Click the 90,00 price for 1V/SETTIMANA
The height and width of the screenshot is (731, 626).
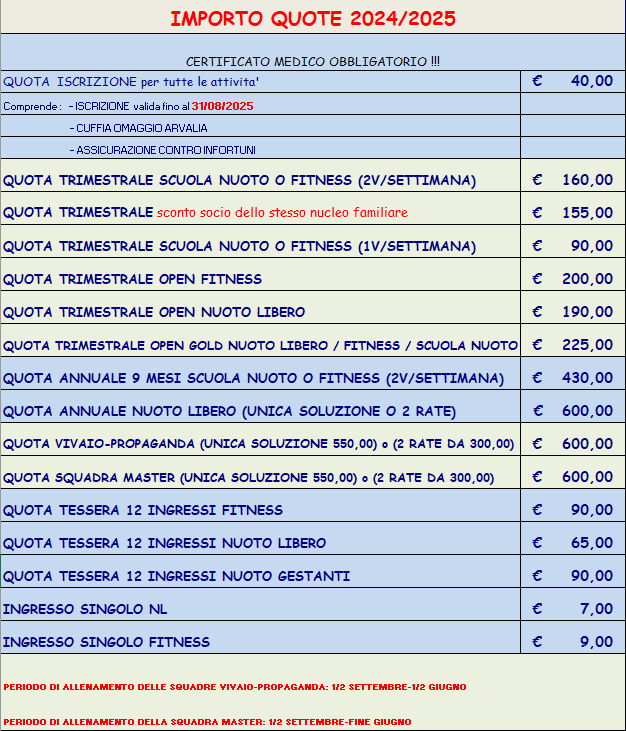(573, 241)
